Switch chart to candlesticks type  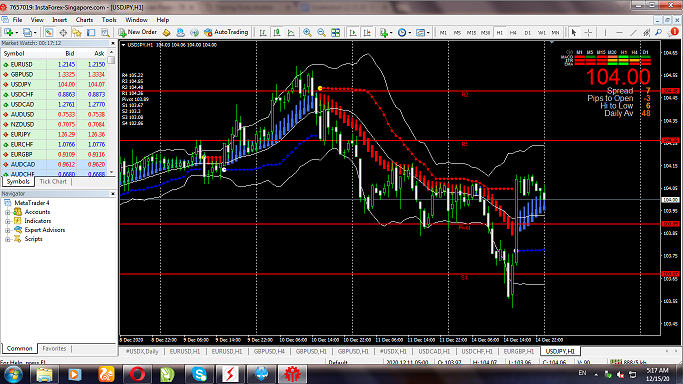(x=277, y=32)
